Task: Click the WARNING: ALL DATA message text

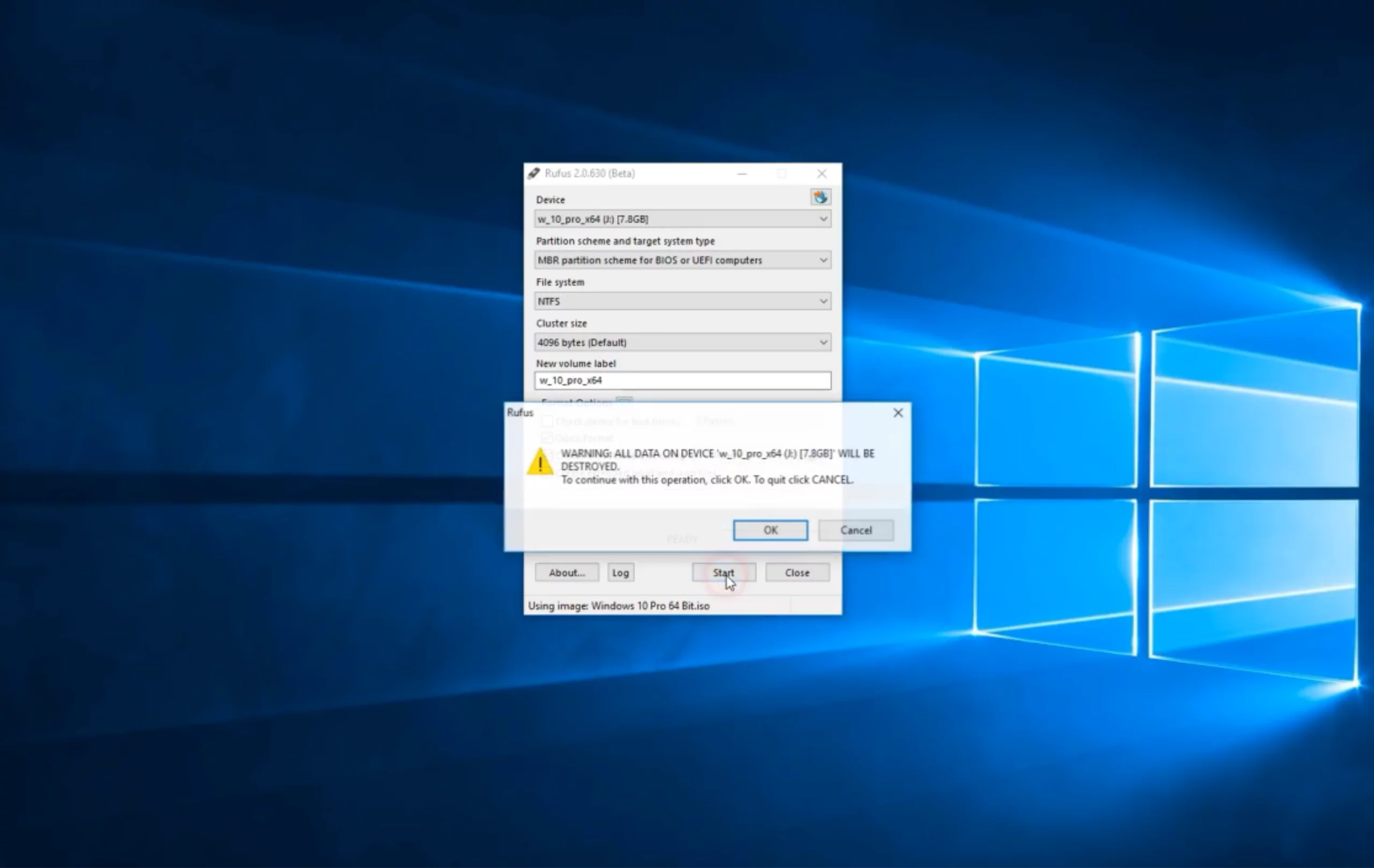Action: 718,467
